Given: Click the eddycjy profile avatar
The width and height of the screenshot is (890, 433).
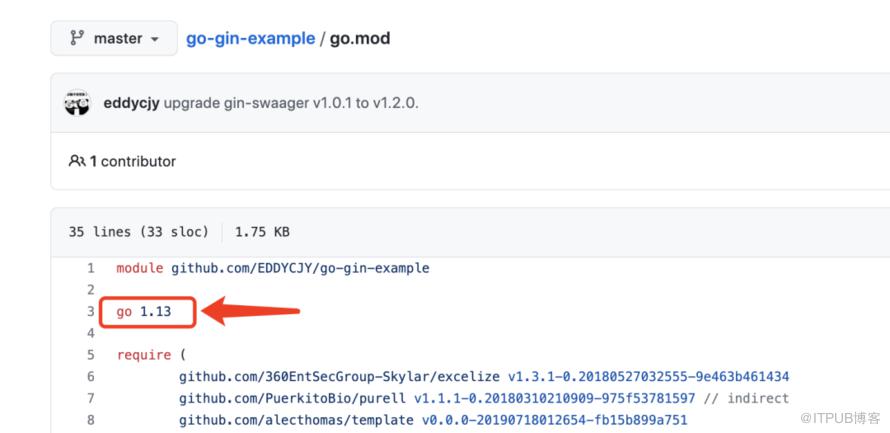Looking at the screenshot, I should pyautogui.click(x=77, y=103).
